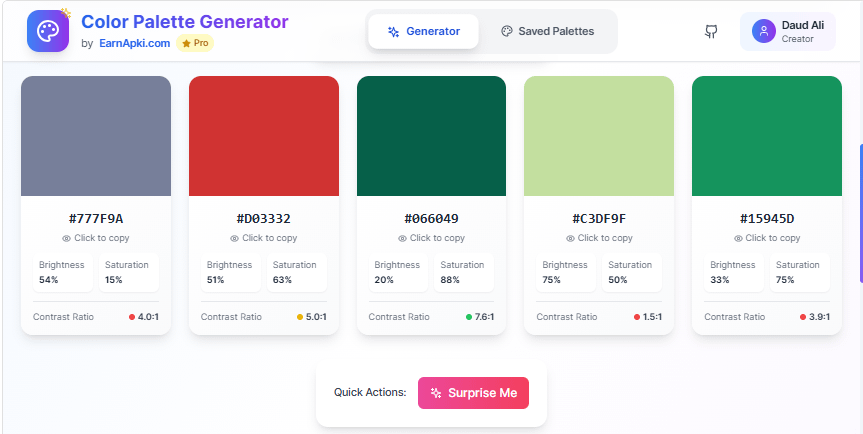Copy the hex code #15945D

[767, 219]
